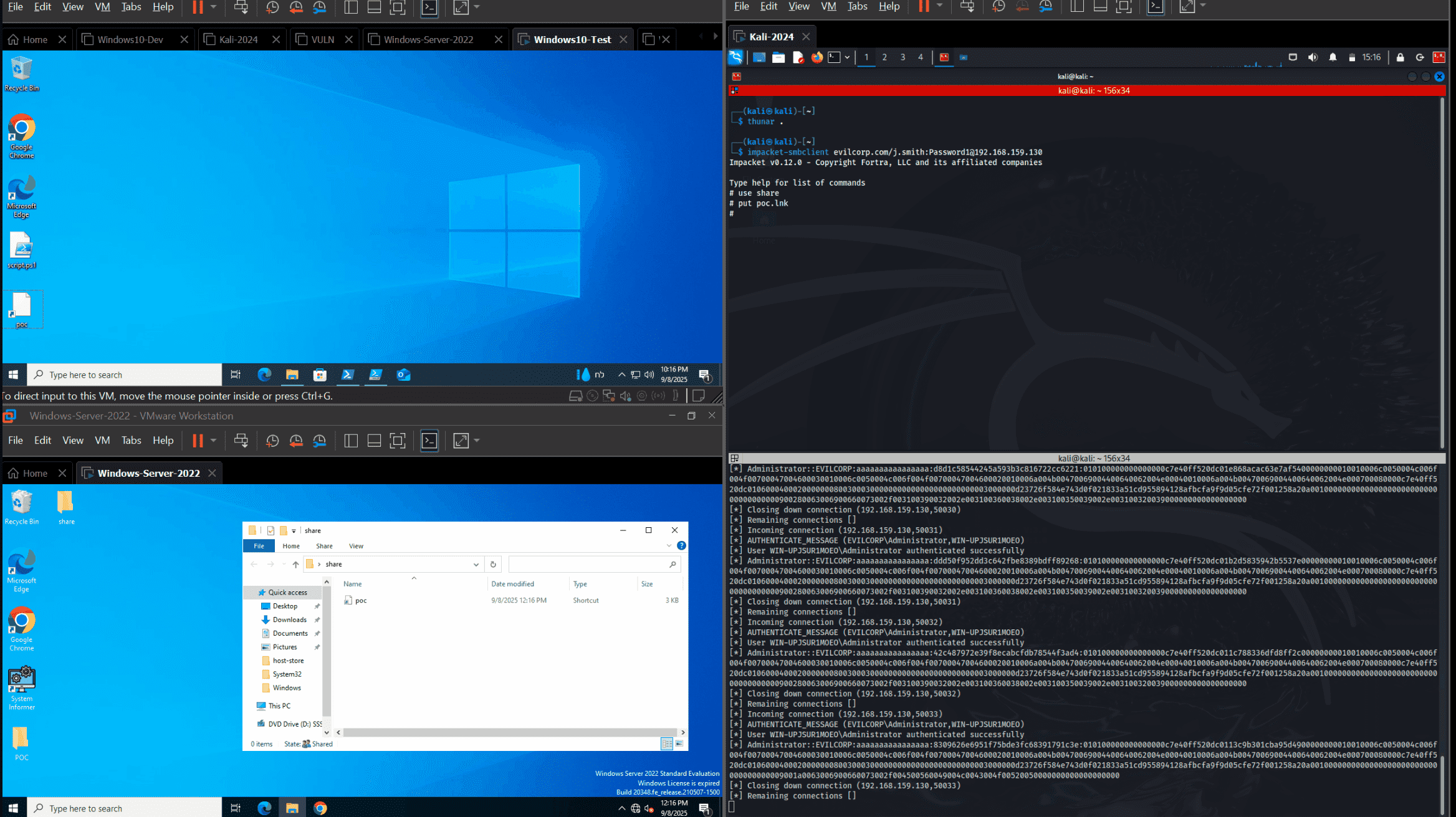This screenshot has height=817, width=1456.
Task: Switch to Kali workspace 2
Action: [x=884, y=57]
